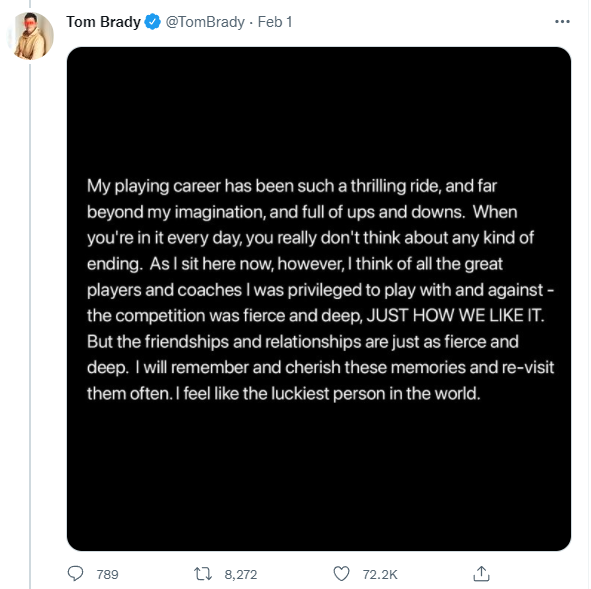
Task: Open the reply comment bubble icon
Action: point(75,574)
